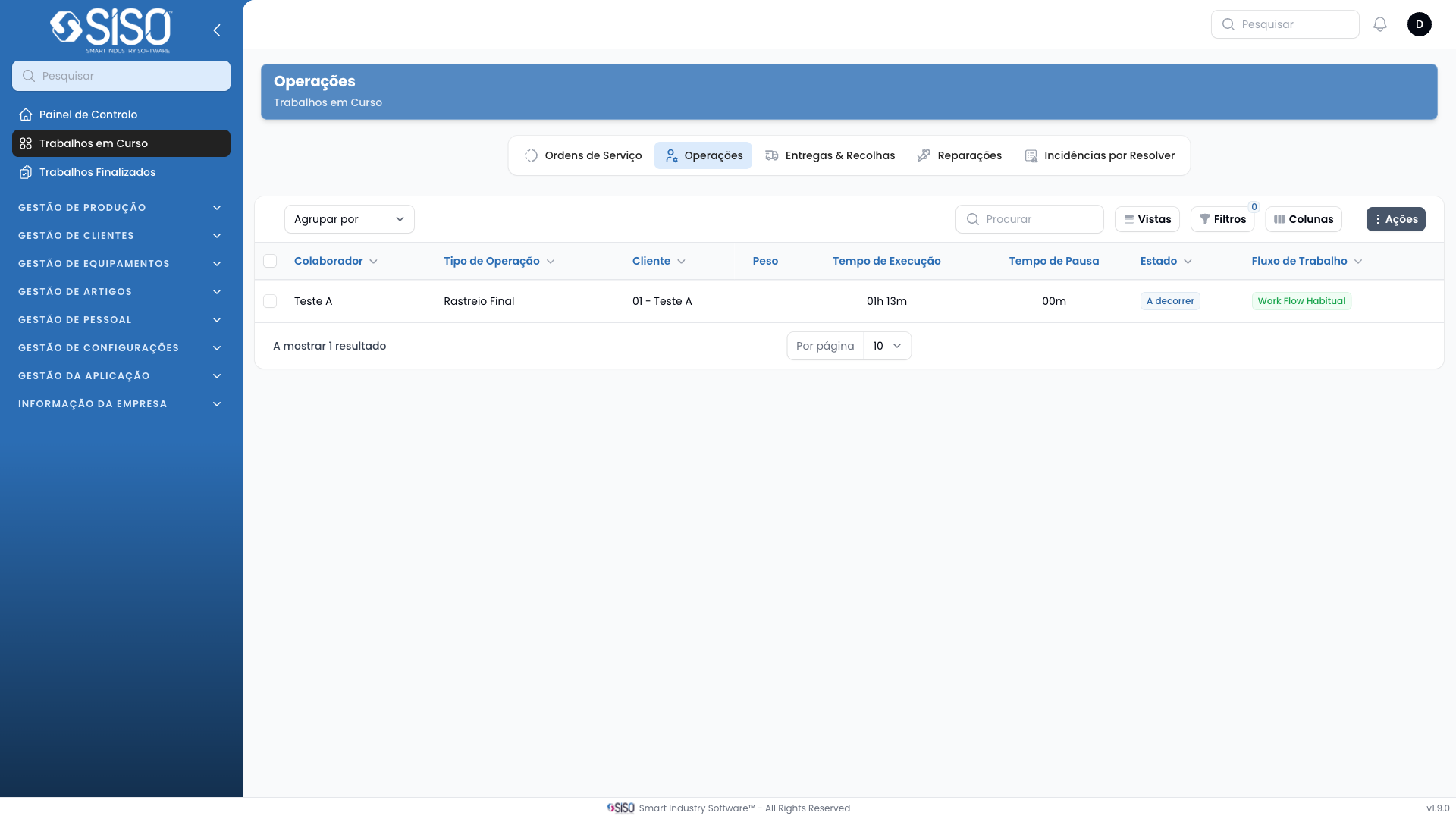1456x819 pixels.
Task: Switch to the Ordens de Serviço tab
Action: point(583,155)
